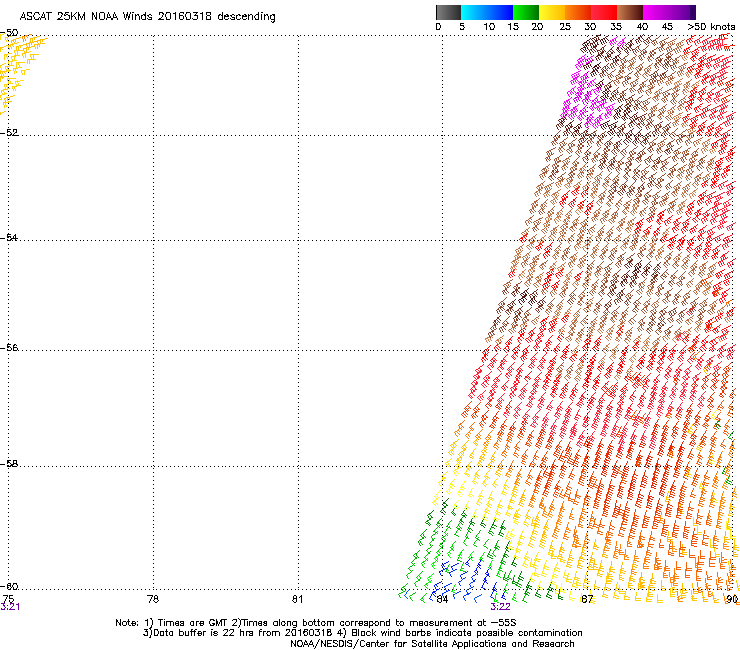740x650 pixels.
Task: Click latitude label '-50'
Action: click(x=10, y=33)
